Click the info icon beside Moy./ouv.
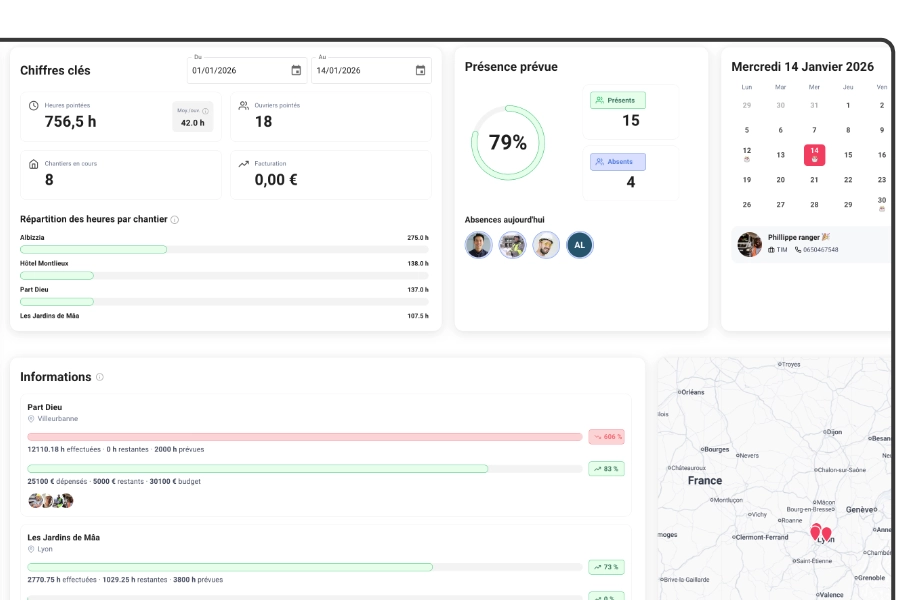Screen dimensions: 900x600 point(205,111)
